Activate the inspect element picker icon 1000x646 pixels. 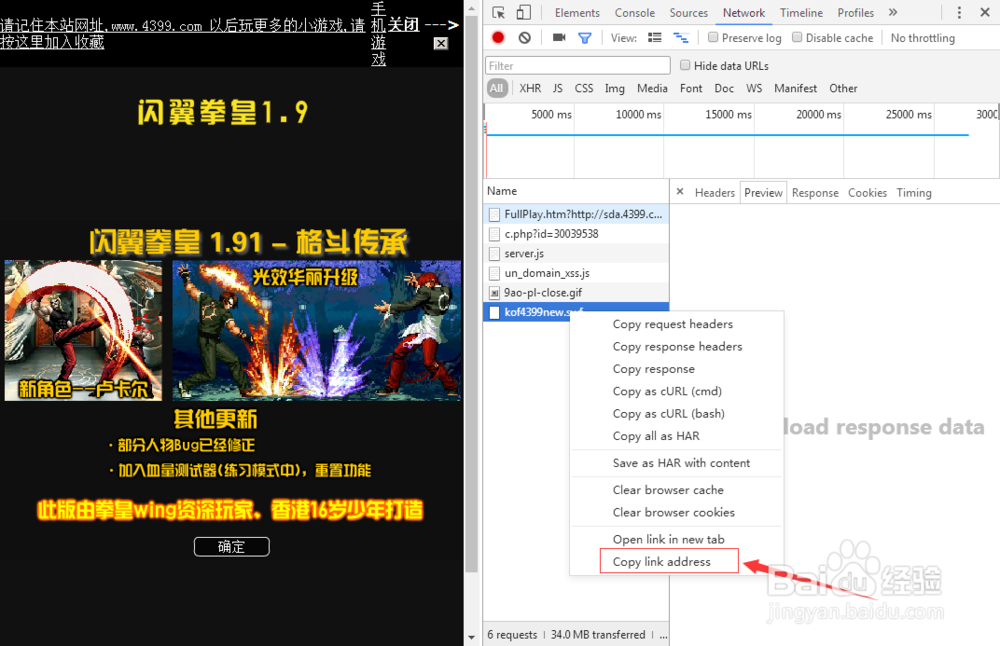point(499,13)
